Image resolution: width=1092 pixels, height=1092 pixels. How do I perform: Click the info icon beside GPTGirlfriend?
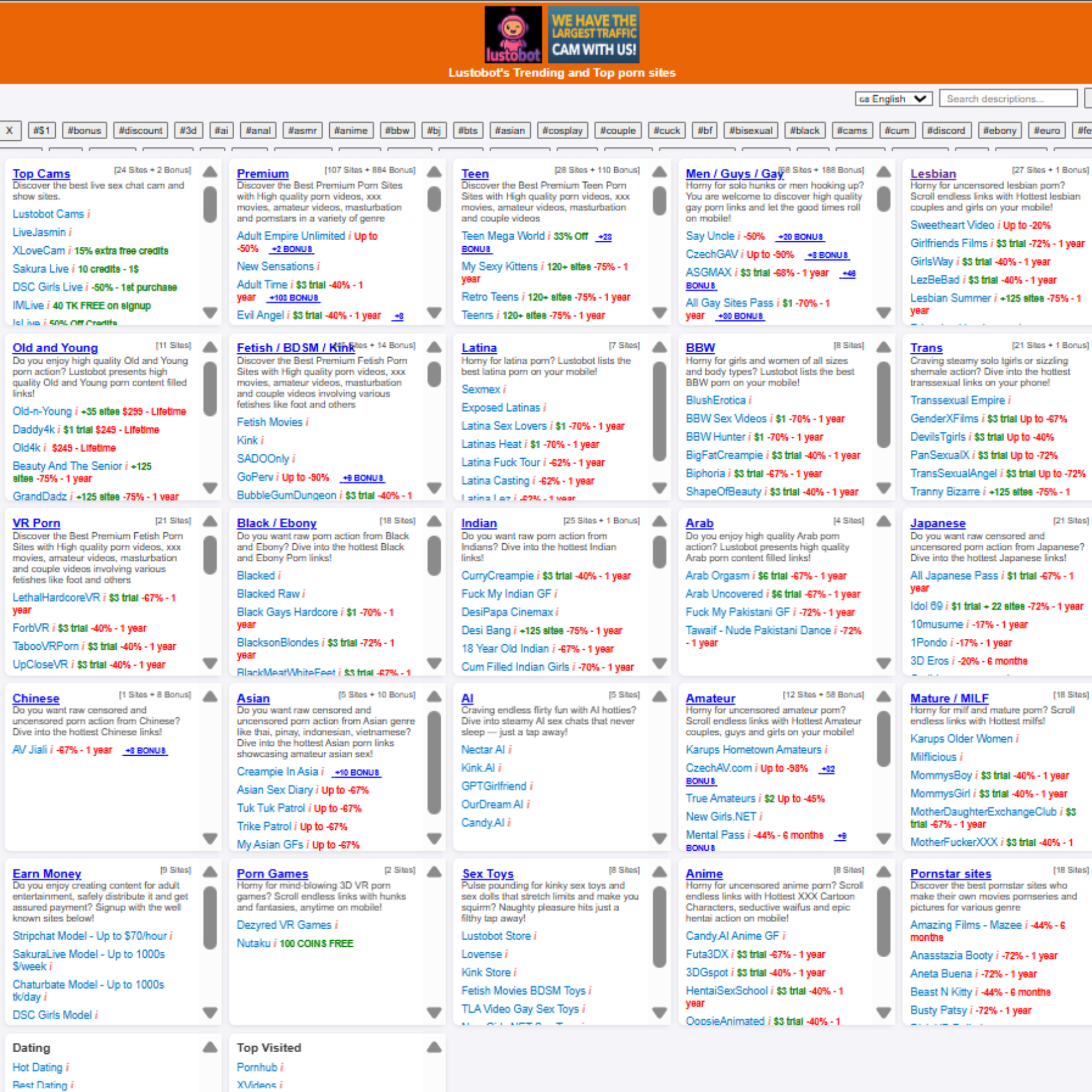point(531,786)
